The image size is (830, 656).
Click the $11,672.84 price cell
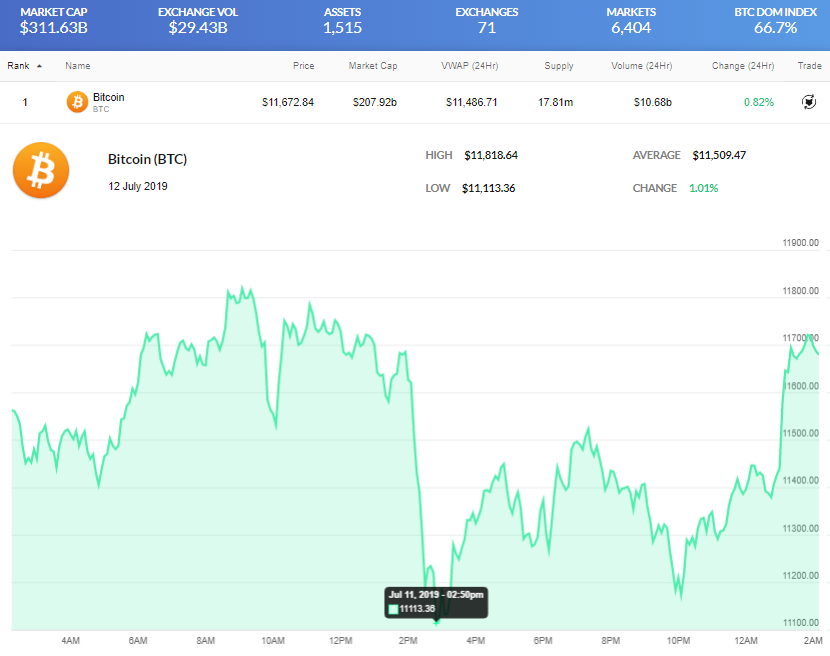(288, 102)
